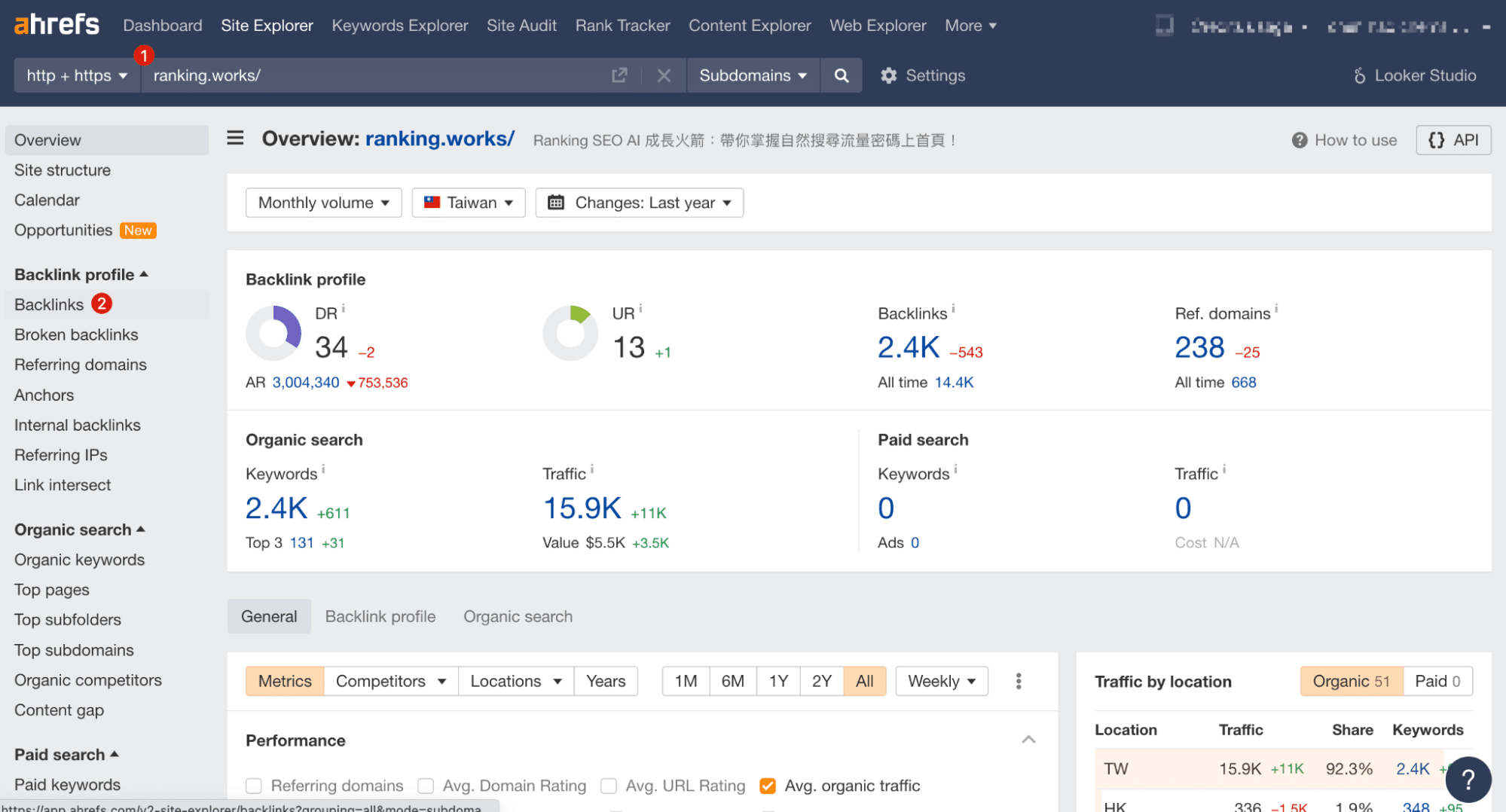This screenshot has width=1506, height=812.
Task: Click the Ahrefs logo
Action: pos(57,25)
